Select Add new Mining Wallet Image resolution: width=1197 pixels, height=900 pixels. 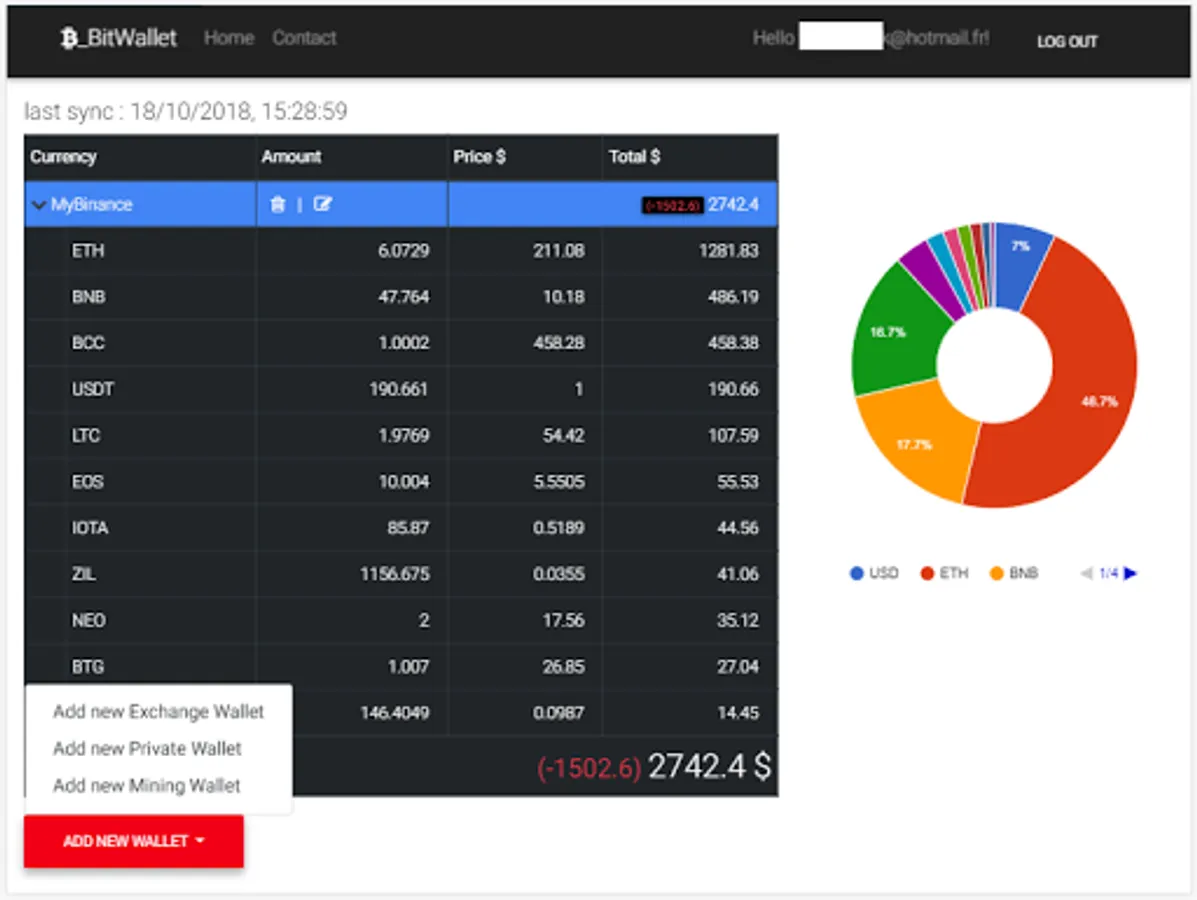click(x=147, y=785)
